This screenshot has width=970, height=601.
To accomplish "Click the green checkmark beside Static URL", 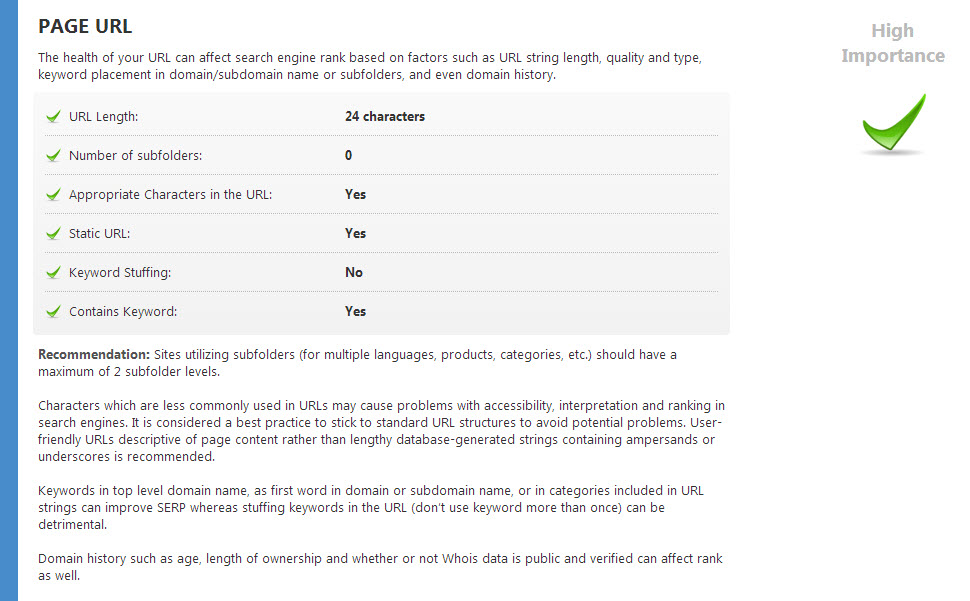I will [53, 234].
